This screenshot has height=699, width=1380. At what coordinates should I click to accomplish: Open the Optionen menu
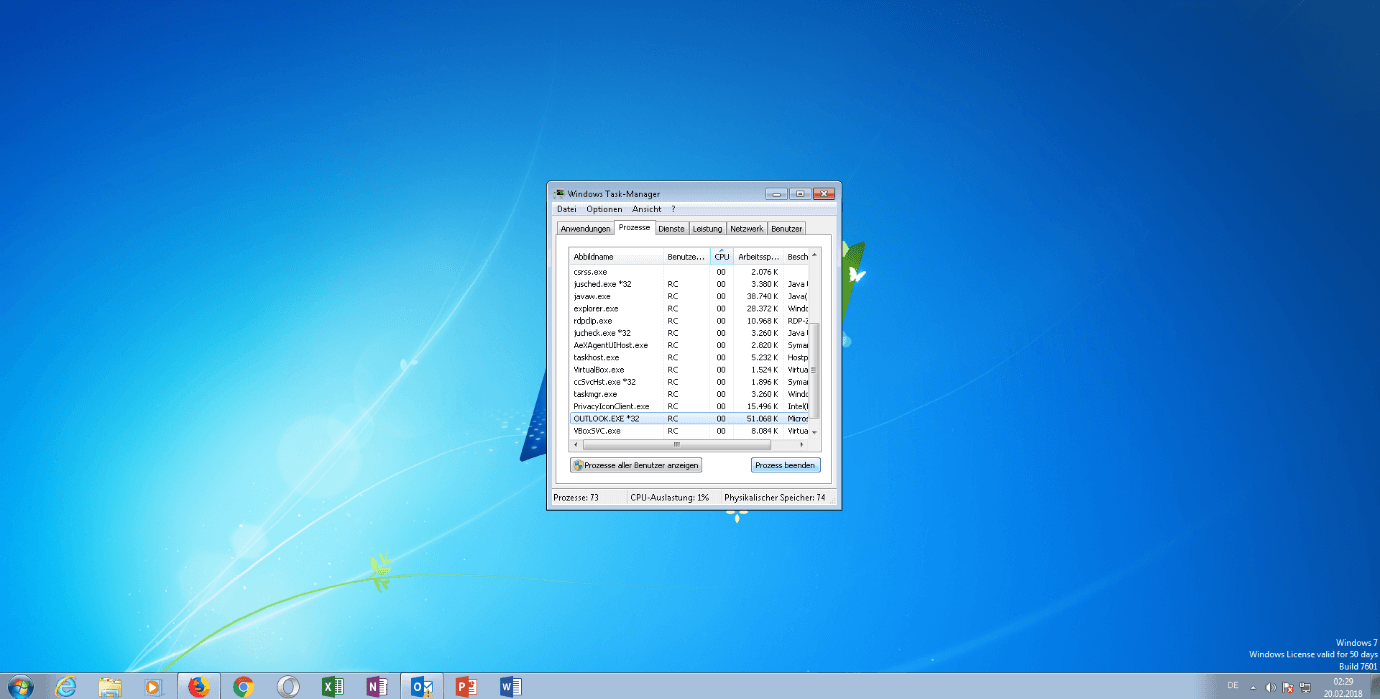[604, 209]
